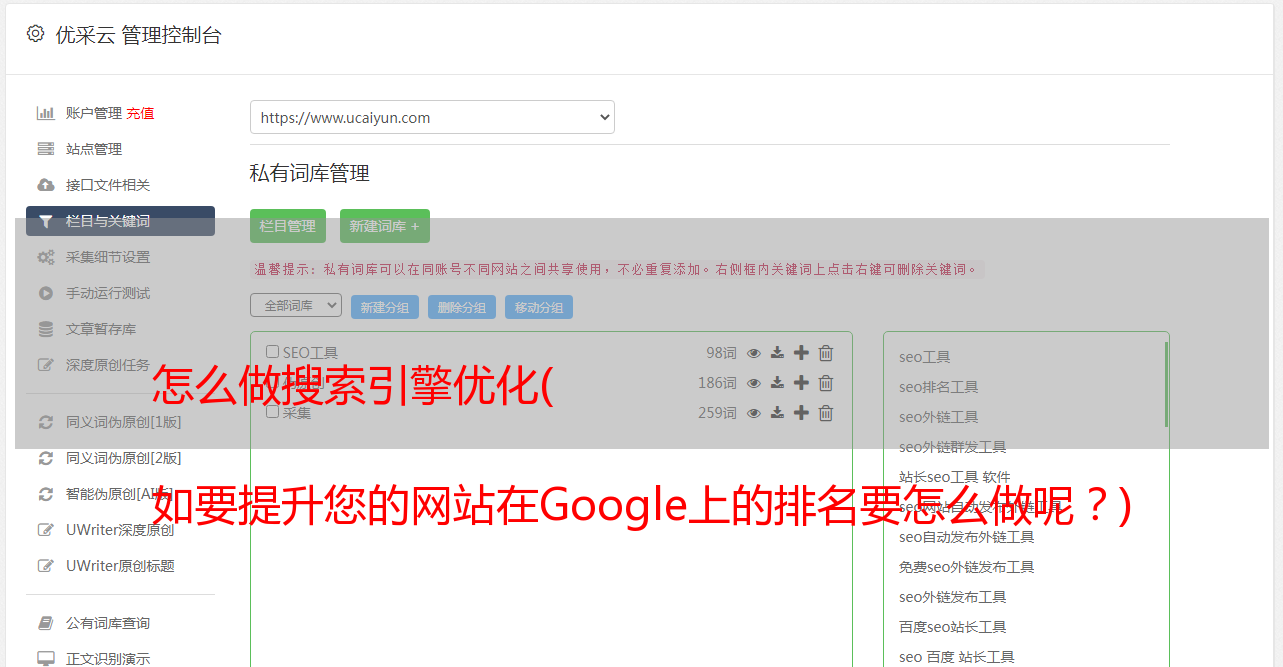
Task: Click the keyword '站长seo工具 软件'
Action: pyautogui.click(x=955, y=477)
